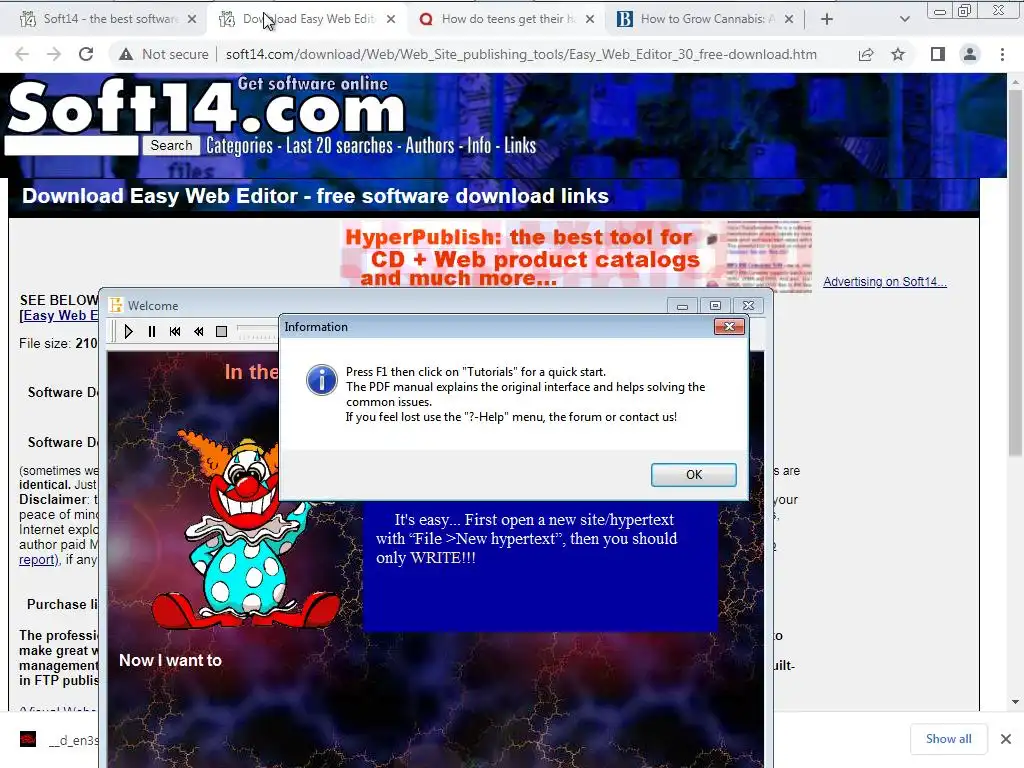Open the browser side panel
The width and height of the screenshot is (1024, 768).
938,54
